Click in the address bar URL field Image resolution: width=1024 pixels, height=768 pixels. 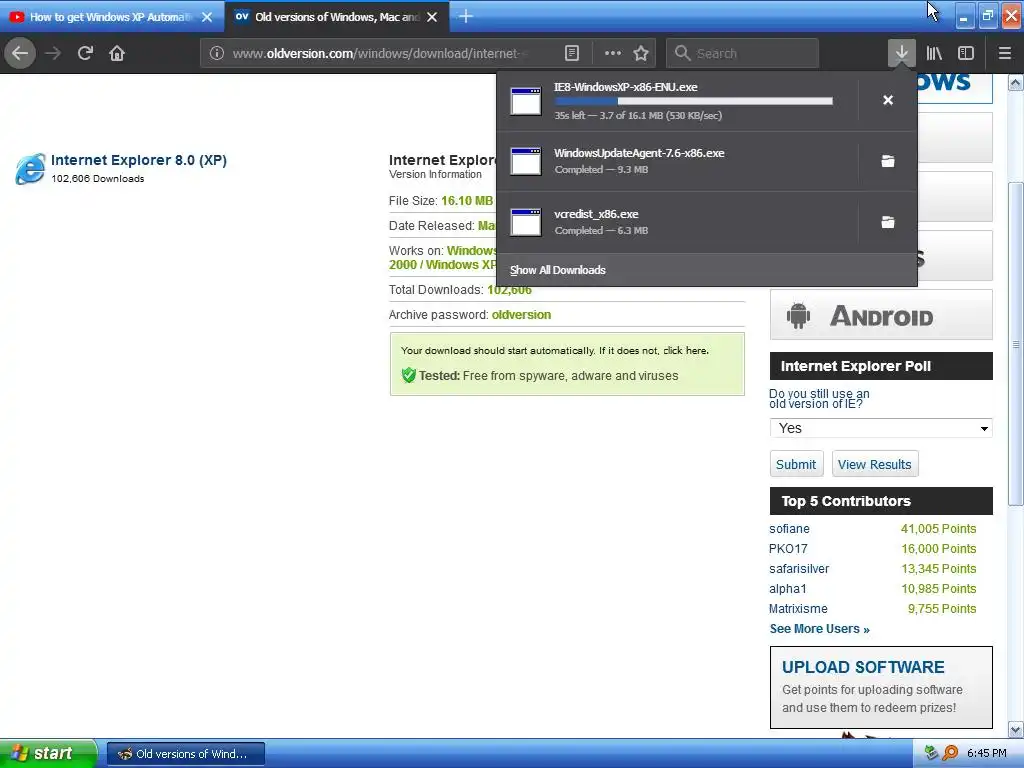coord(379,54)
